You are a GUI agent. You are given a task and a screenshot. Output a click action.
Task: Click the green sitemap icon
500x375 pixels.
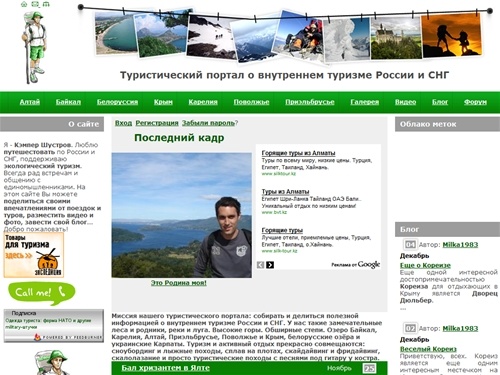click(x=46, y=4)
